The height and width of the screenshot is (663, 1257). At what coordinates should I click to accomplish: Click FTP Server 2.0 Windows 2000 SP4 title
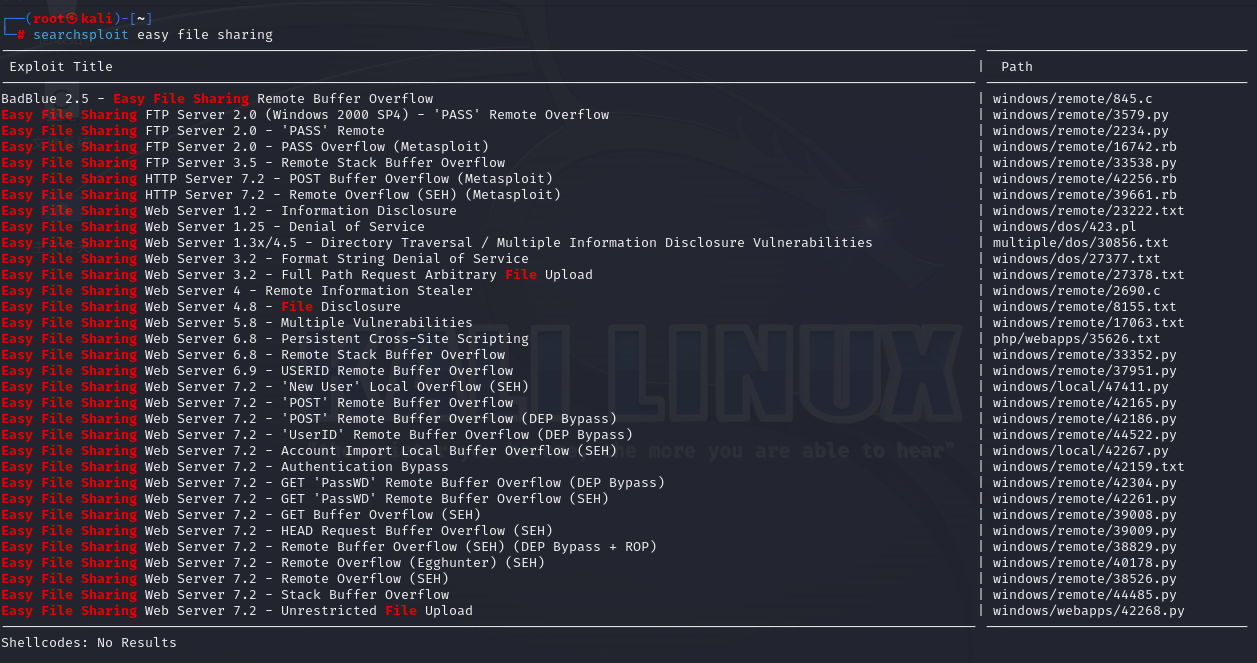click(305, 115)
